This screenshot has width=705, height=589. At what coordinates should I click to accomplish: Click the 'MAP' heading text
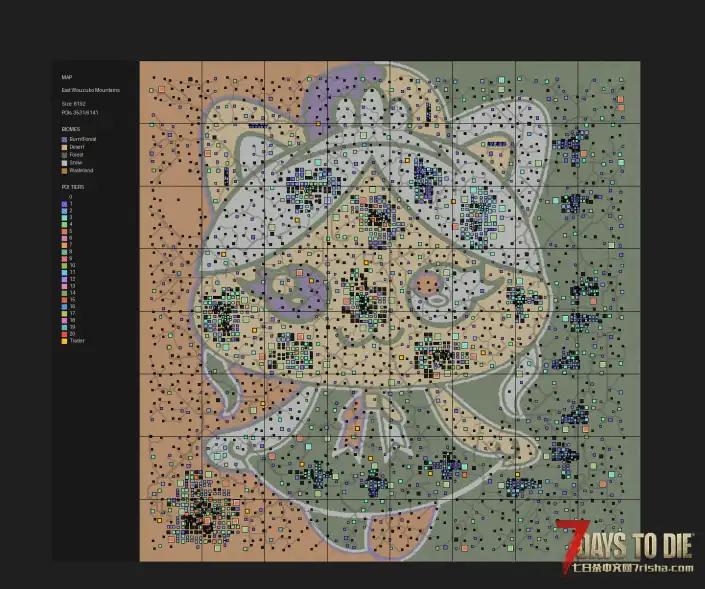(x=67, y=77)
